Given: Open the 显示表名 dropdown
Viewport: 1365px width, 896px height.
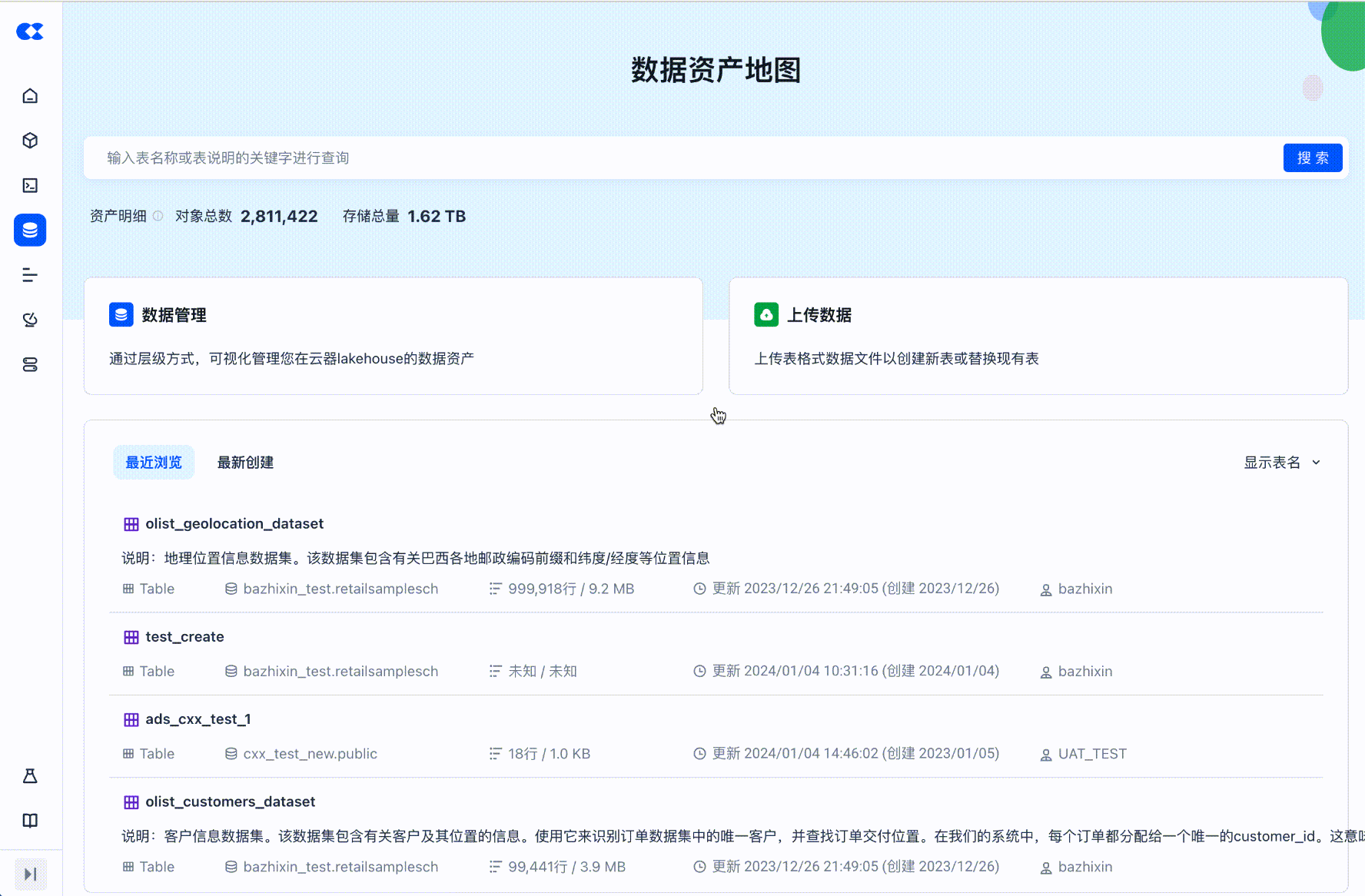Looking at the screenshot, I should tap(1281, 463).
